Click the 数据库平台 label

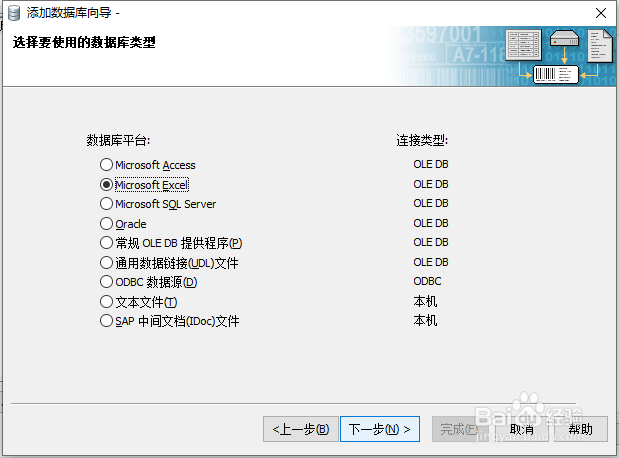coord(118,140)
